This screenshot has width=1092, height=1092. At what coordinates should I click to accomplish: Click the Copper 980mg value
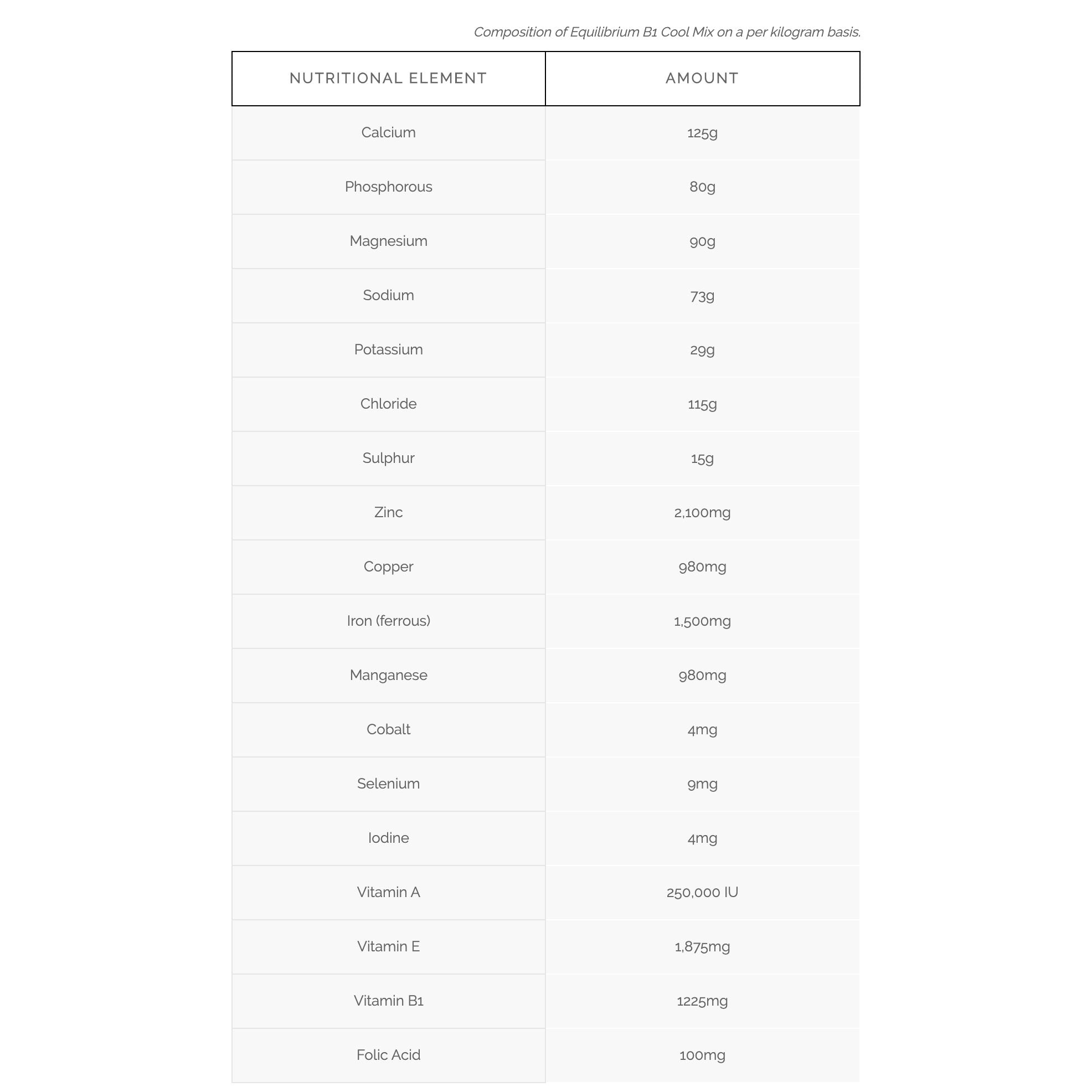(x=702, y=567)
